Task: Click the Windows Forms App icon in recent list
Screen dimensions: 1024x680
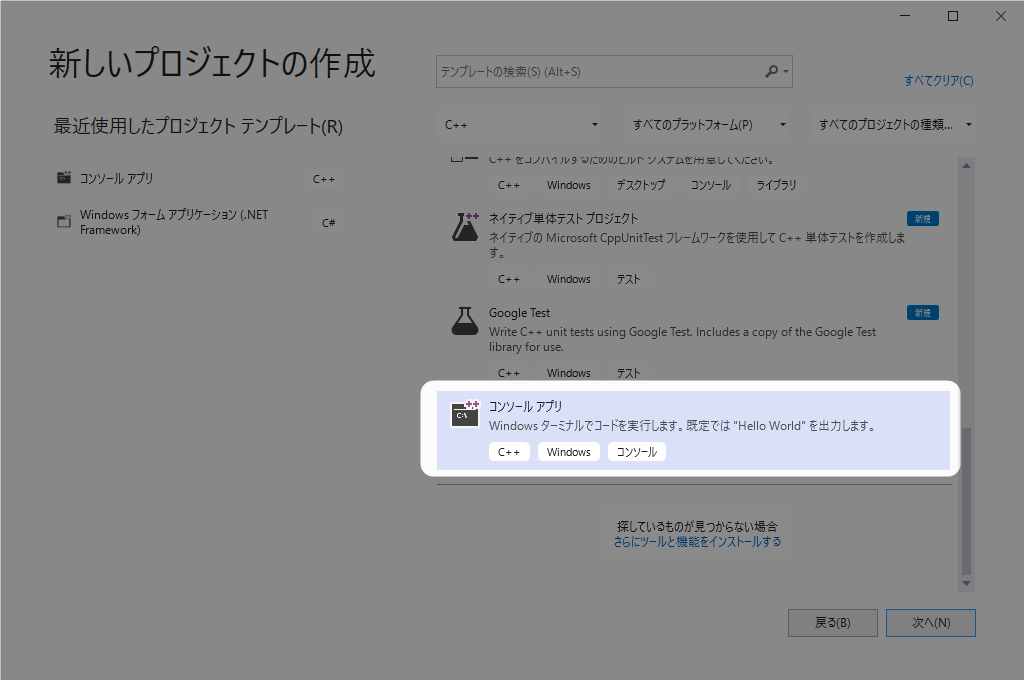Action: tap(64, 221)
